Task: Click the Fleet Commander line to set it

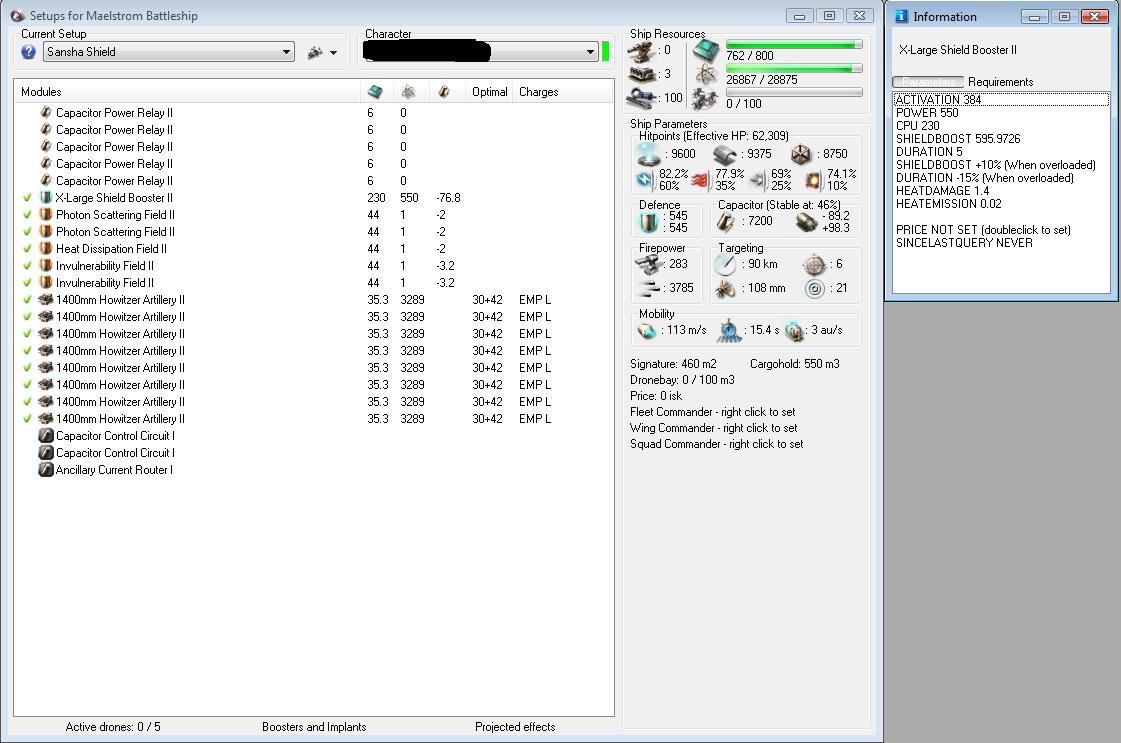Action: pyautogui.click(x=712, y=412)
